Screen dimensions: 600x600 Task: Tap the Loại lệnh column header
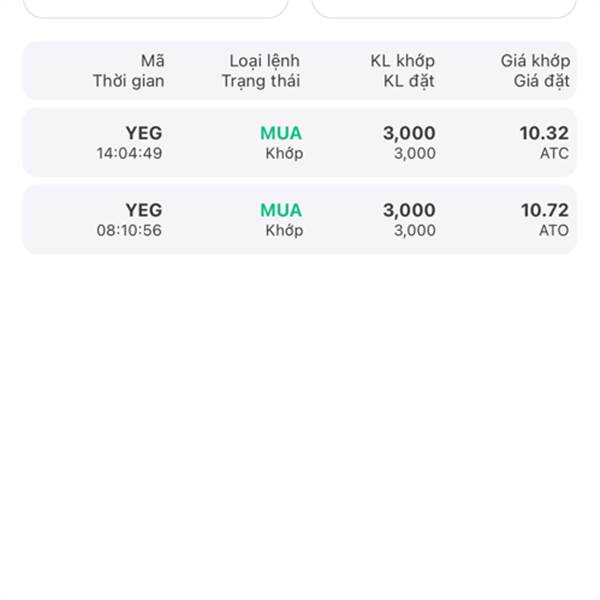click(264, 61)
